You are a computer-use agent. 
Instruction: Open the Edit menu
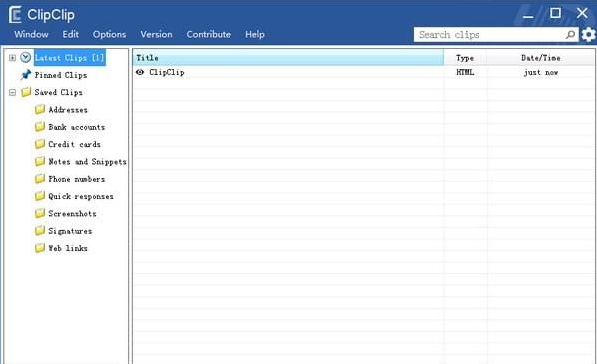(70, 34)
